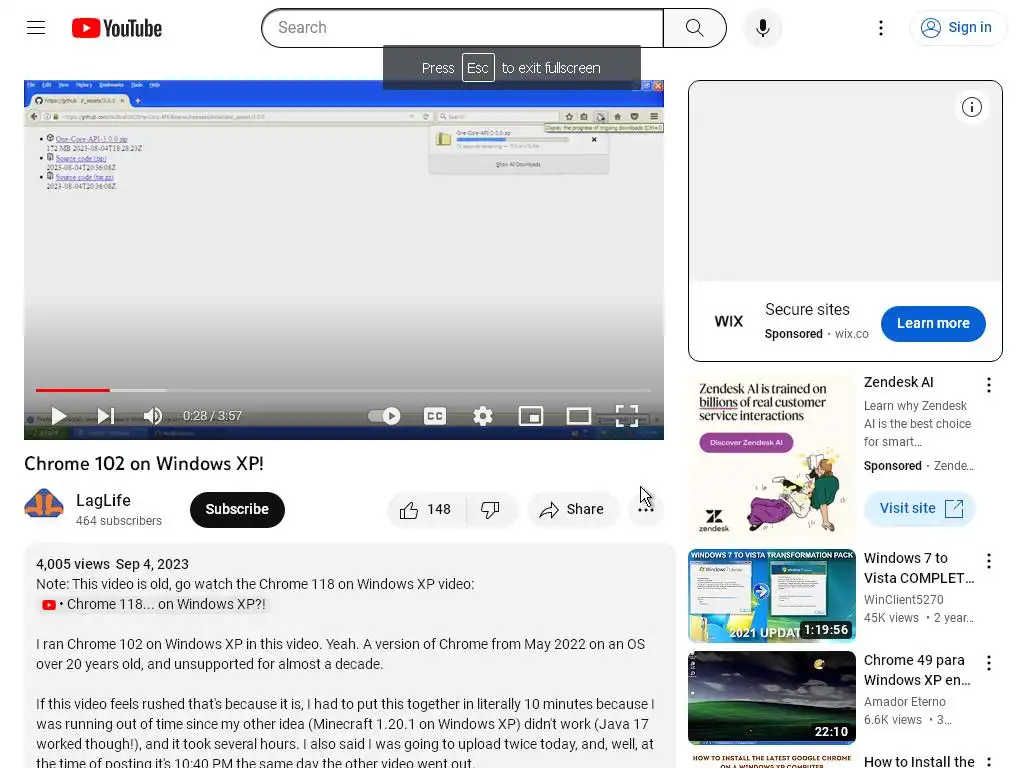Open options for Chrome 49 para video
The height and width of the screenshot is (768, 1024).
pyautogui.click(x=989, y=663)
